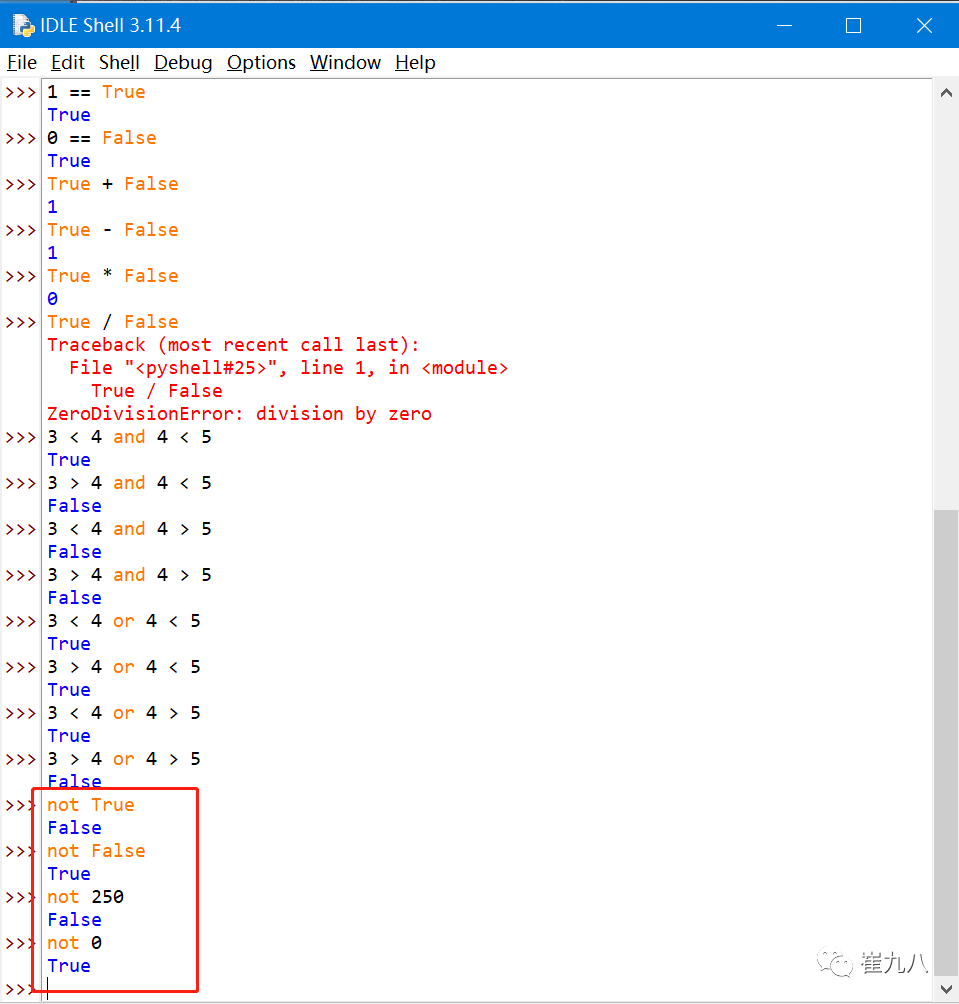Viewport: 959px width, 1004px height.
Task: Click the scrollbar down arrow
Action: pyautogui.click(x=946, y=989)
